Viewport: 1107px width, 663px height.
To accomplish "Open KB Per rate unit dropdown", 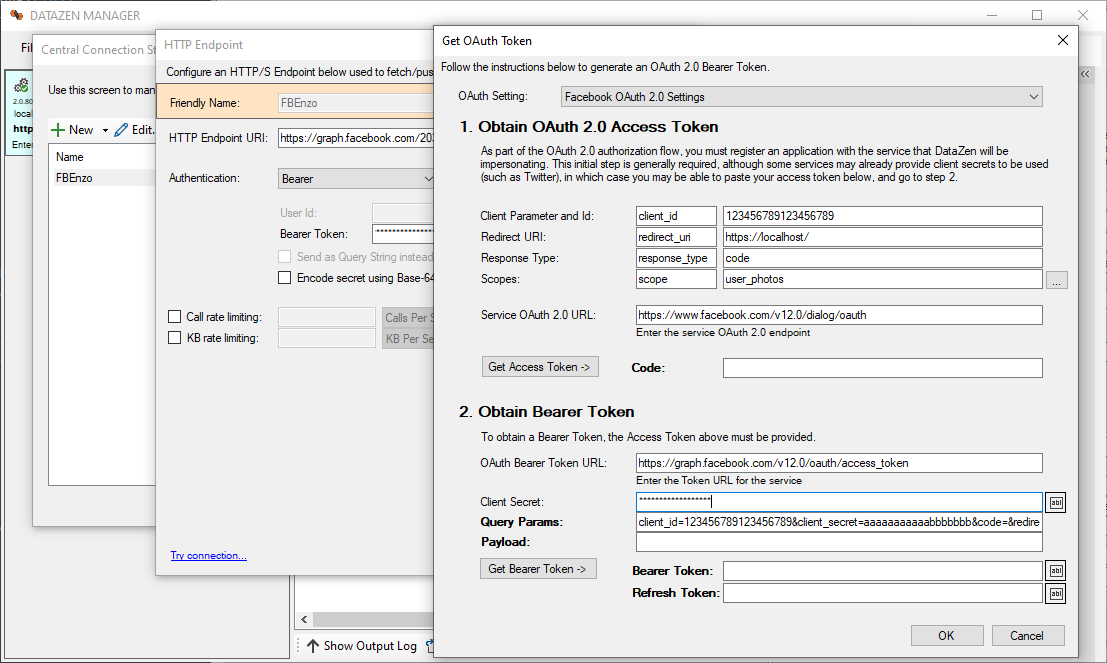I will coord(408,339).
